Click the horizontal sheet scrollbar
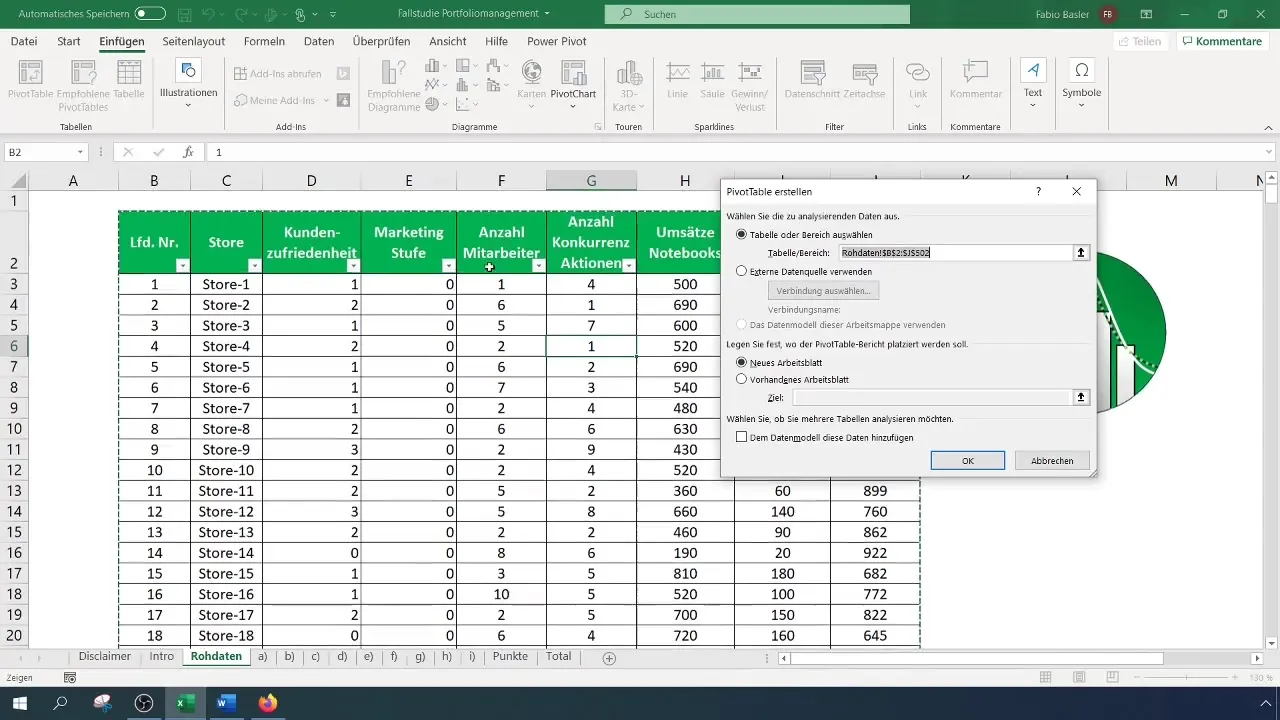This screenshot has height=720, width=1280. [x=978, y=658]
